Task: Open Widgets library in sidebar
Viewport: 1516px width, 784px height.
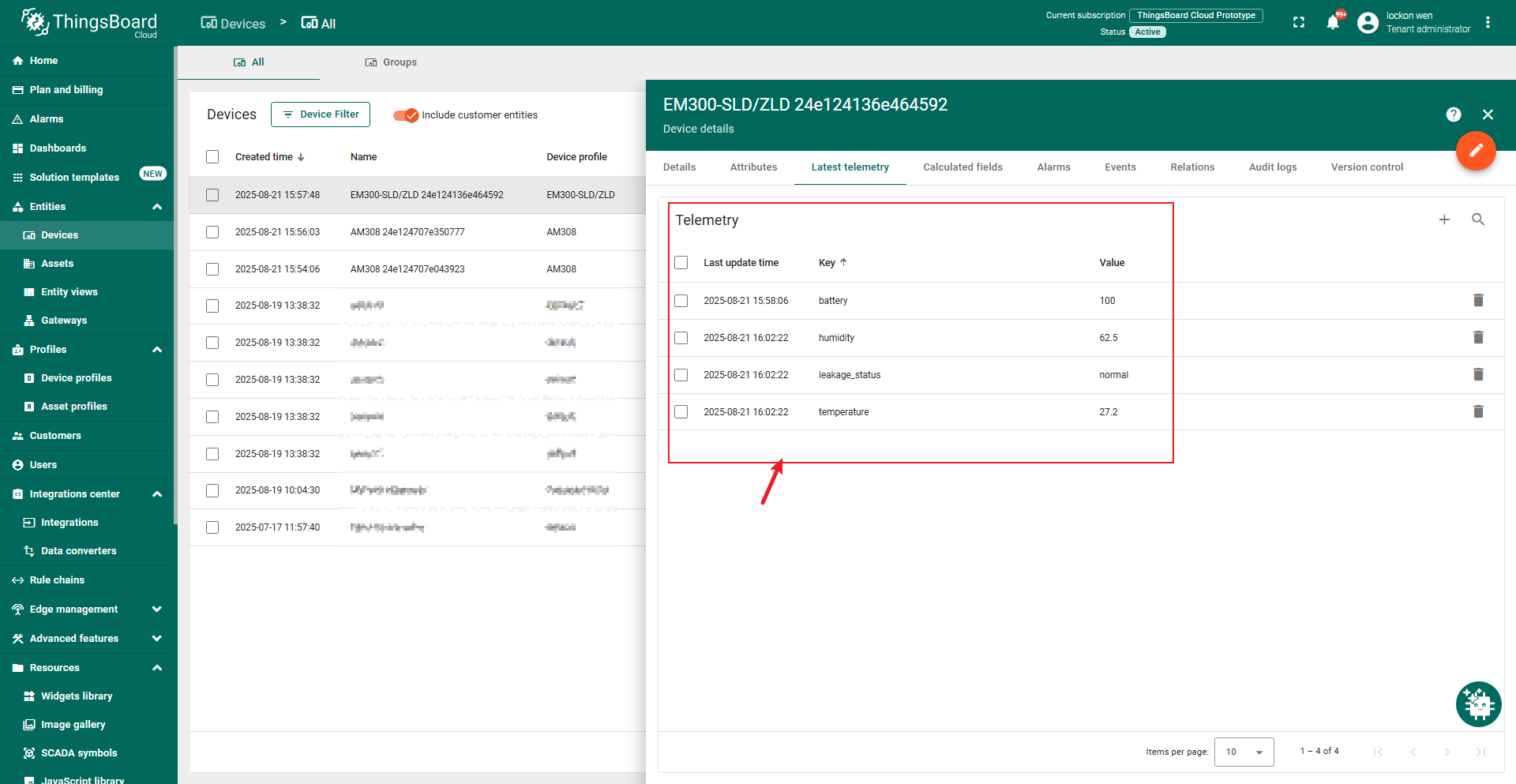Action: pos(87,696)
